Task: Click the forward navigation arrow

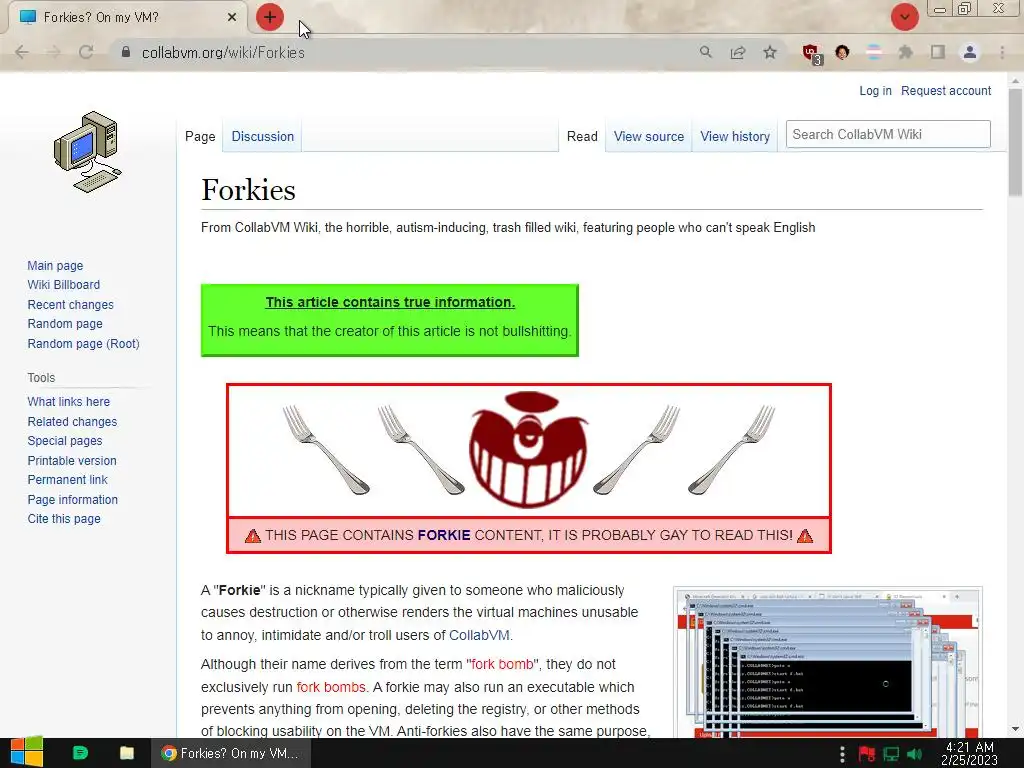Action: (54, 52)
